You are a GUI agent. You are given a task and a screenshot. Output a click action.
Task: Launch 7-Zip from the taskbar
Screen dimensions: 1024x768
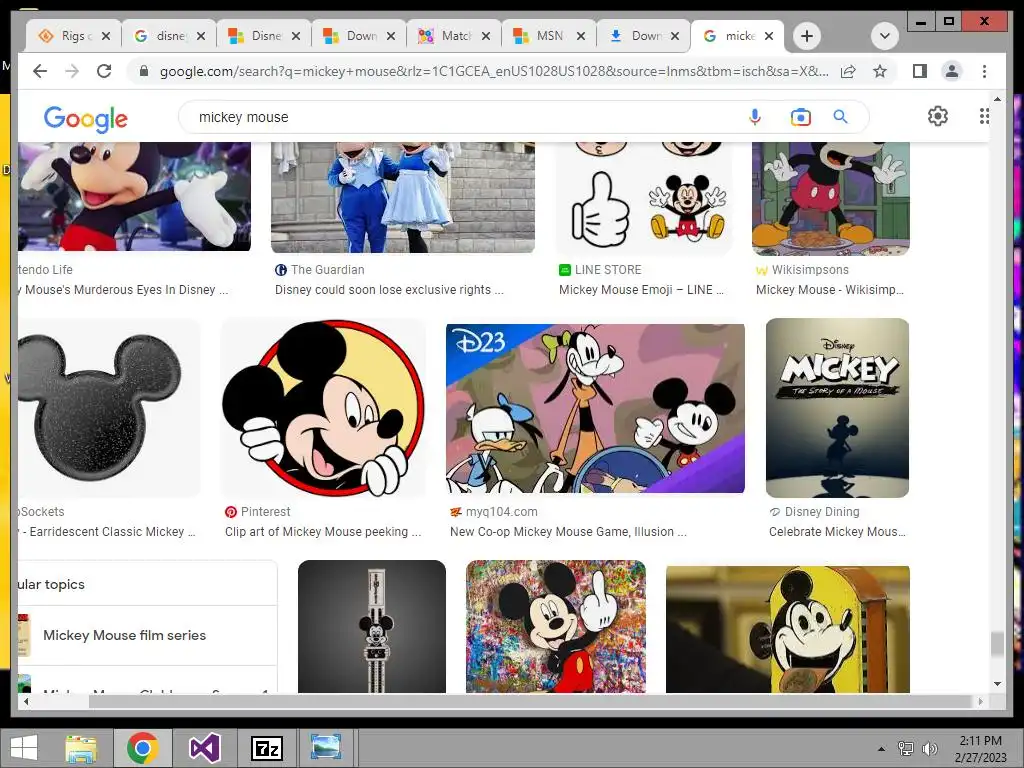pyautogui.click(x=266, y=748)
